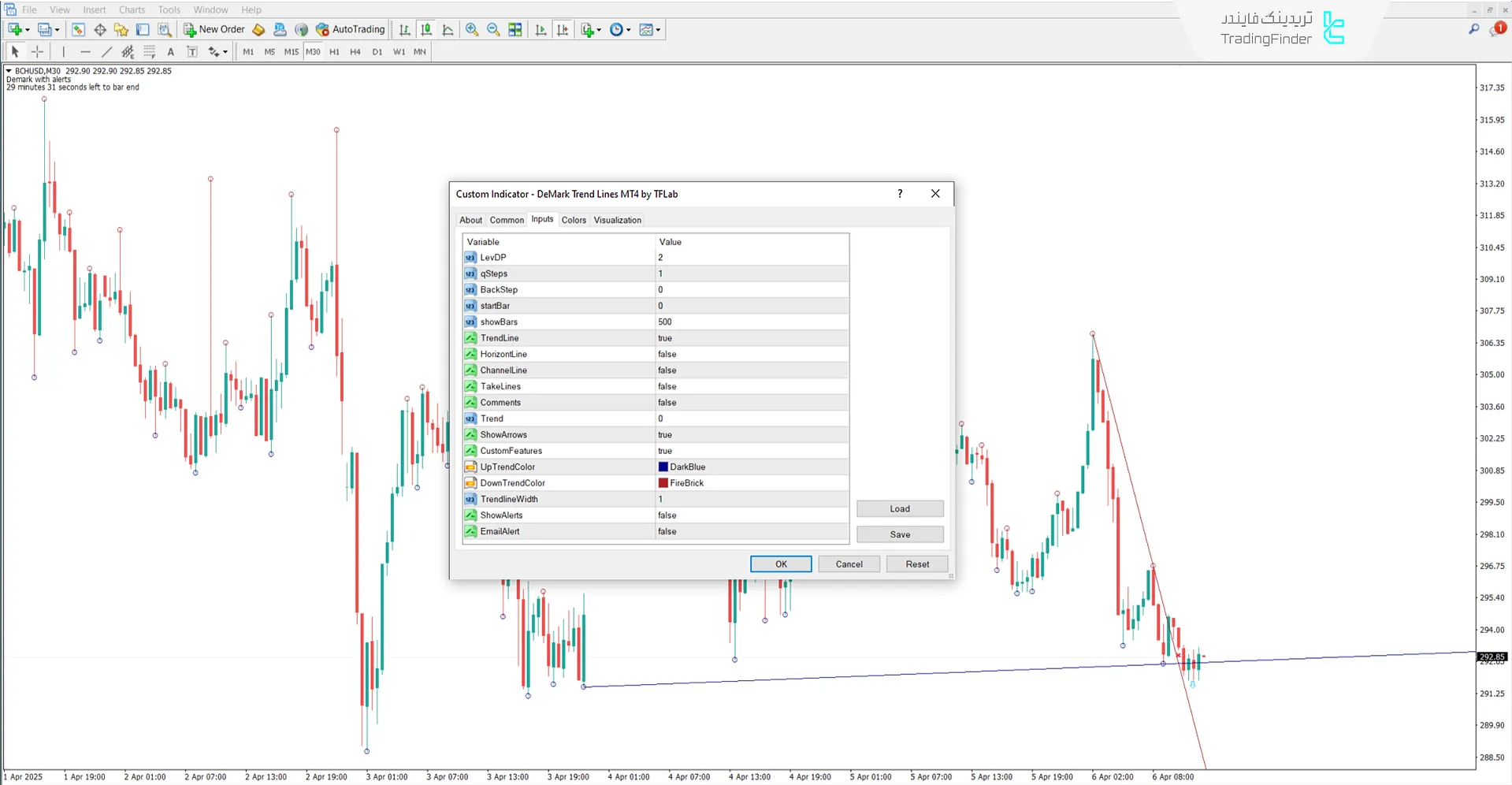This screenshot has width=1512, height=785.
Task: Select the Draw Trendline tool
Action: (x=106, y=51)
